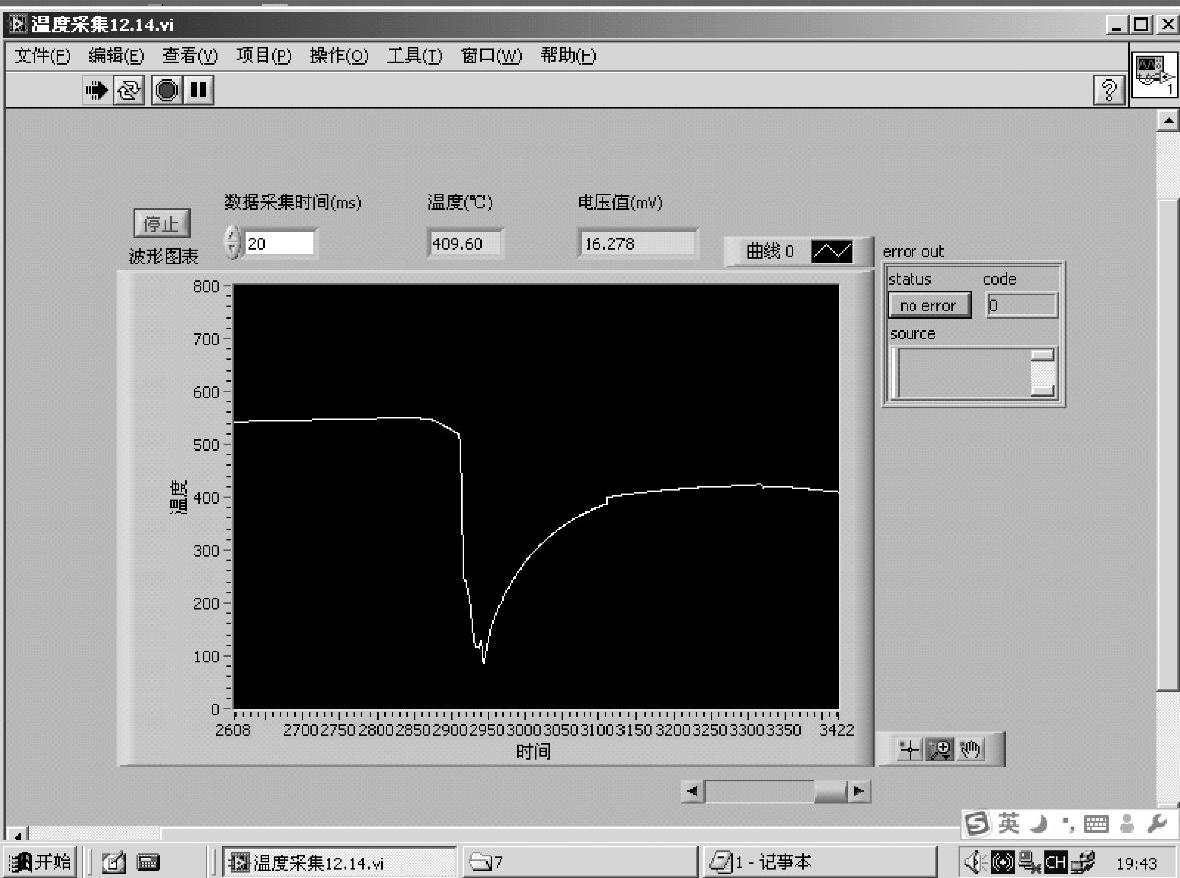Click the 停止 stop button
This screenshot has height=878, width=1180.
161,224
